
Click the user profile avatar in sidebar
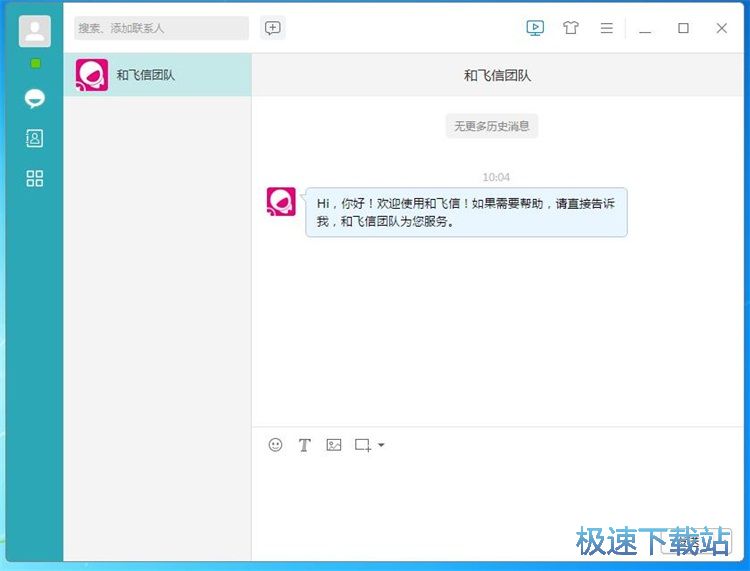[x=35, y=31]
